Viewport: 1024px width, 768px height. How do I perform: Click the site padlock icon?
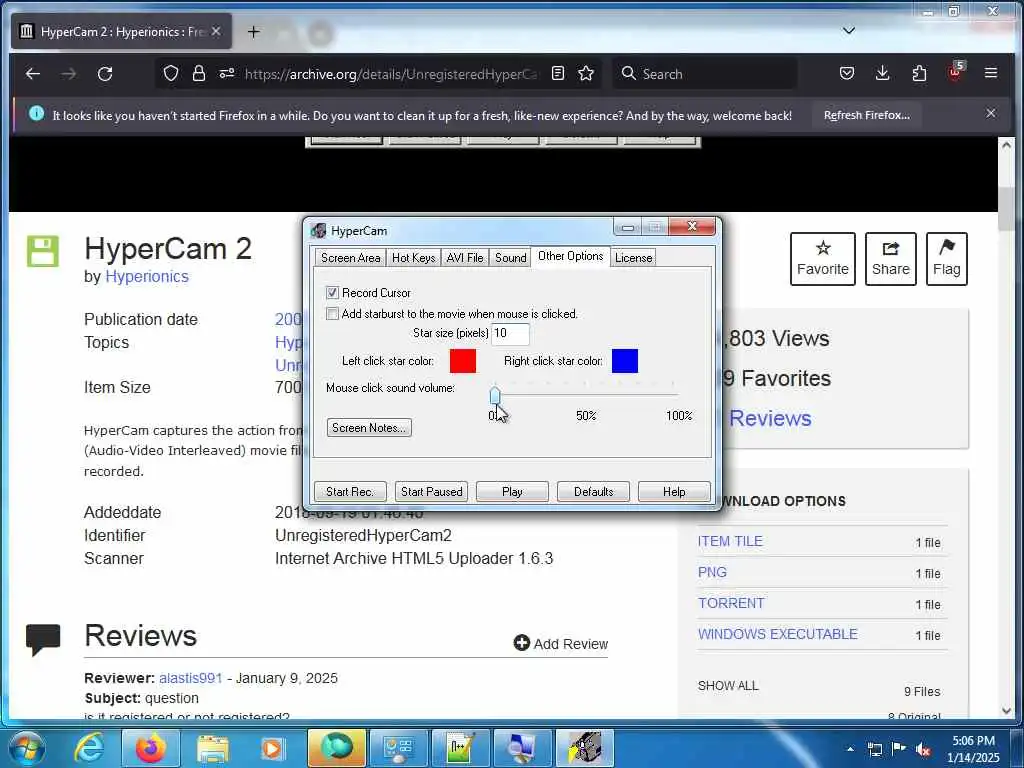[199, 74]
